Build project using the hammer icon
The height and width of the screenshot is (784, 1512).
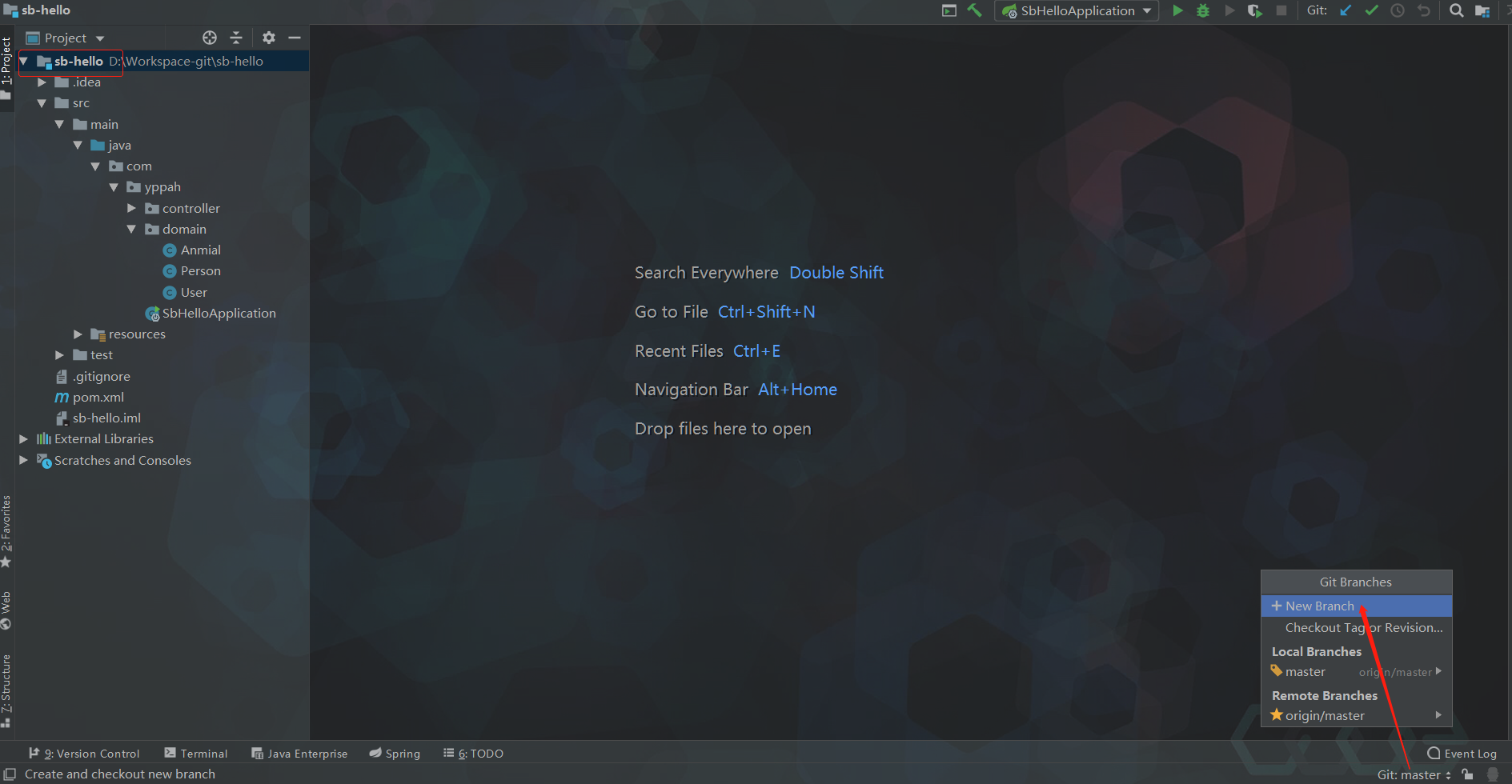pos(975,11)
